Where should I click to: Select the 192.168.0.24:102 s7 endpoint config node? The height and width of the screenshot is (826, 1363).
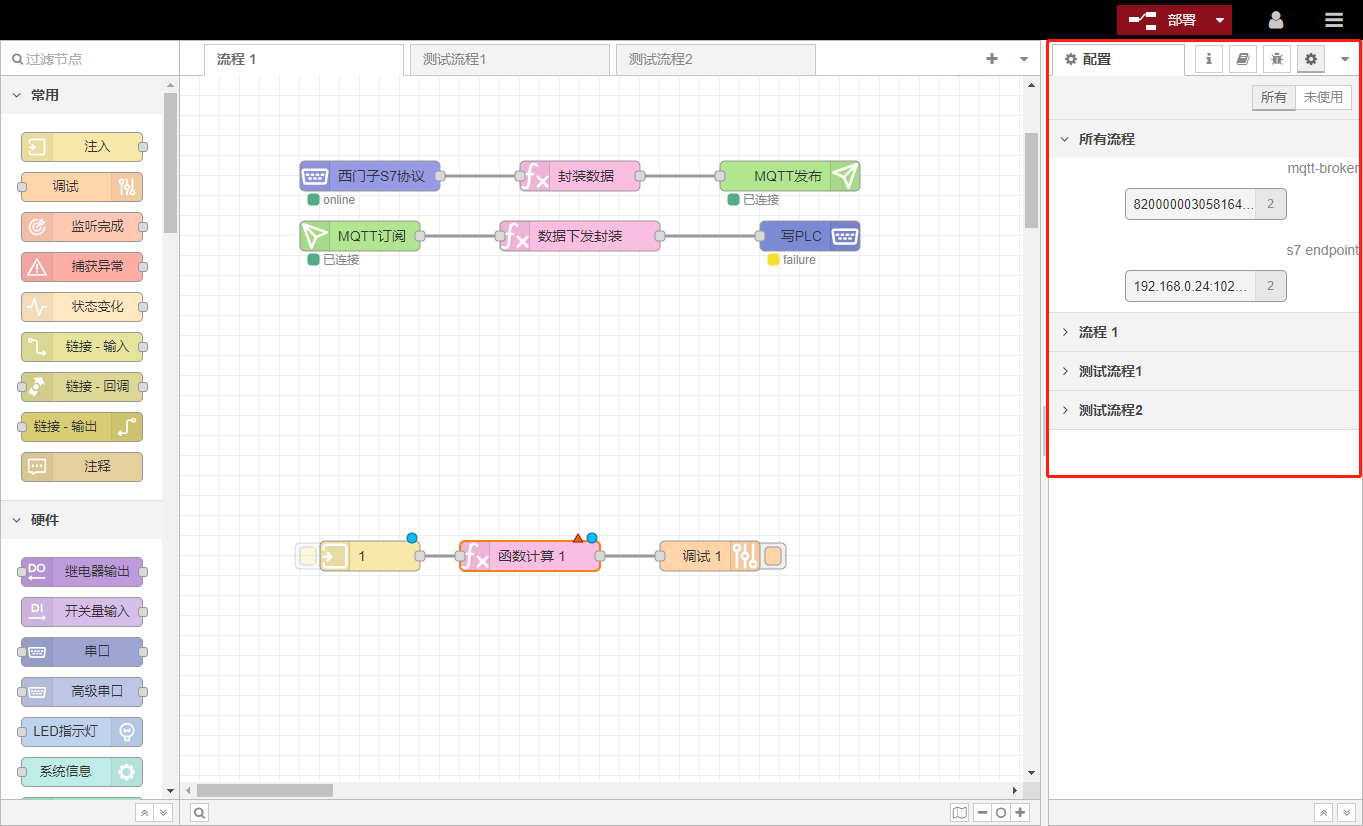(1191, 286)
